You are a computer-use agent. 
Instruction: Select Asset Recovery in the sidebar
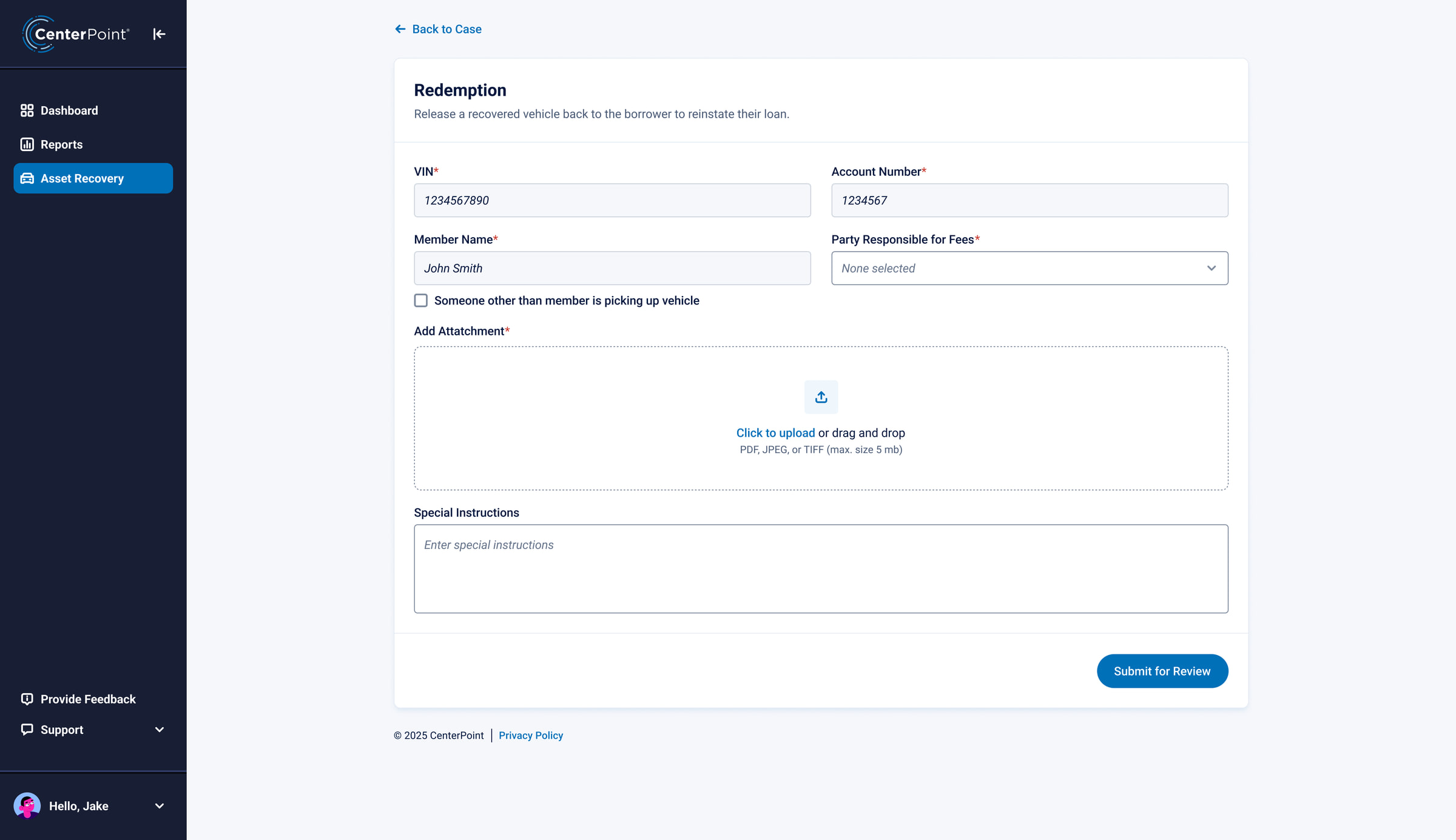[93, 178]
